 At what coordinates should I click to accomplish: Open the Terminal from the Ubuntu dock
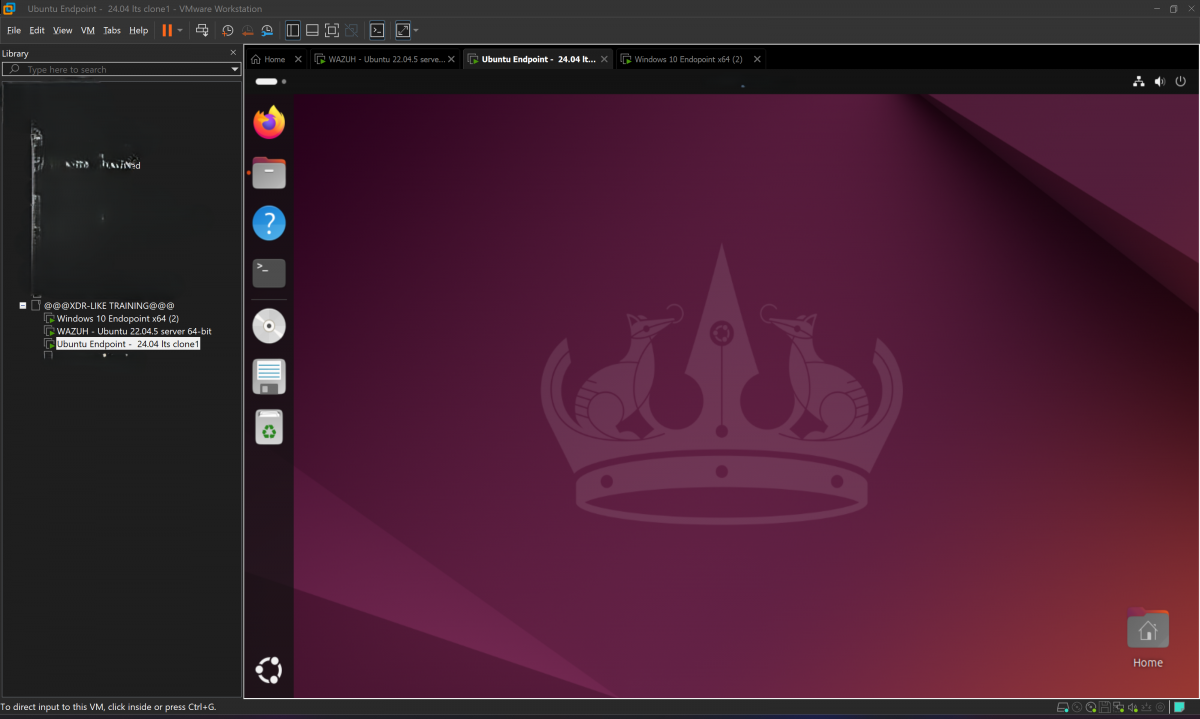[x=268, y=272]
